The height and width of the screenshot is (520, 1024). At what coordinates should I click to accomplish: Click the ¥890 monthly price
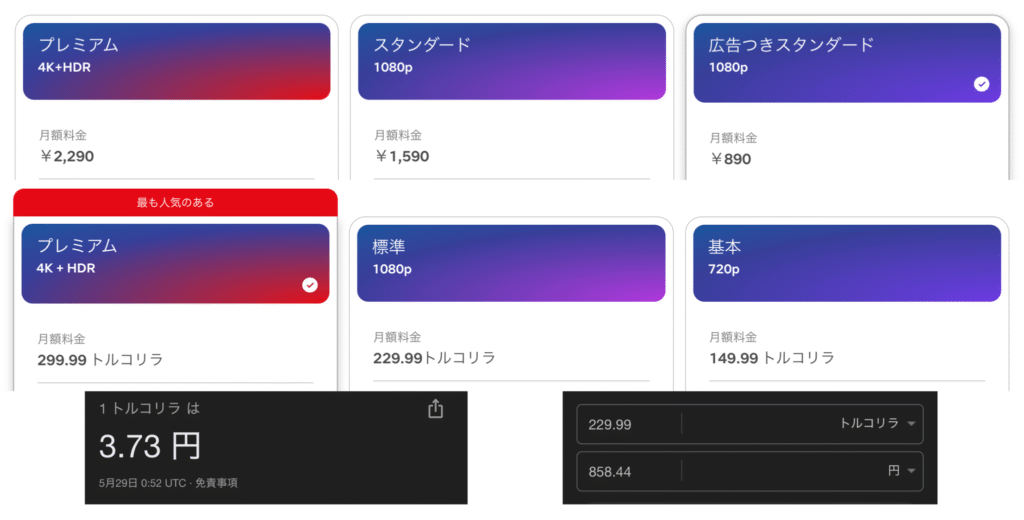(x=730, y=159)
